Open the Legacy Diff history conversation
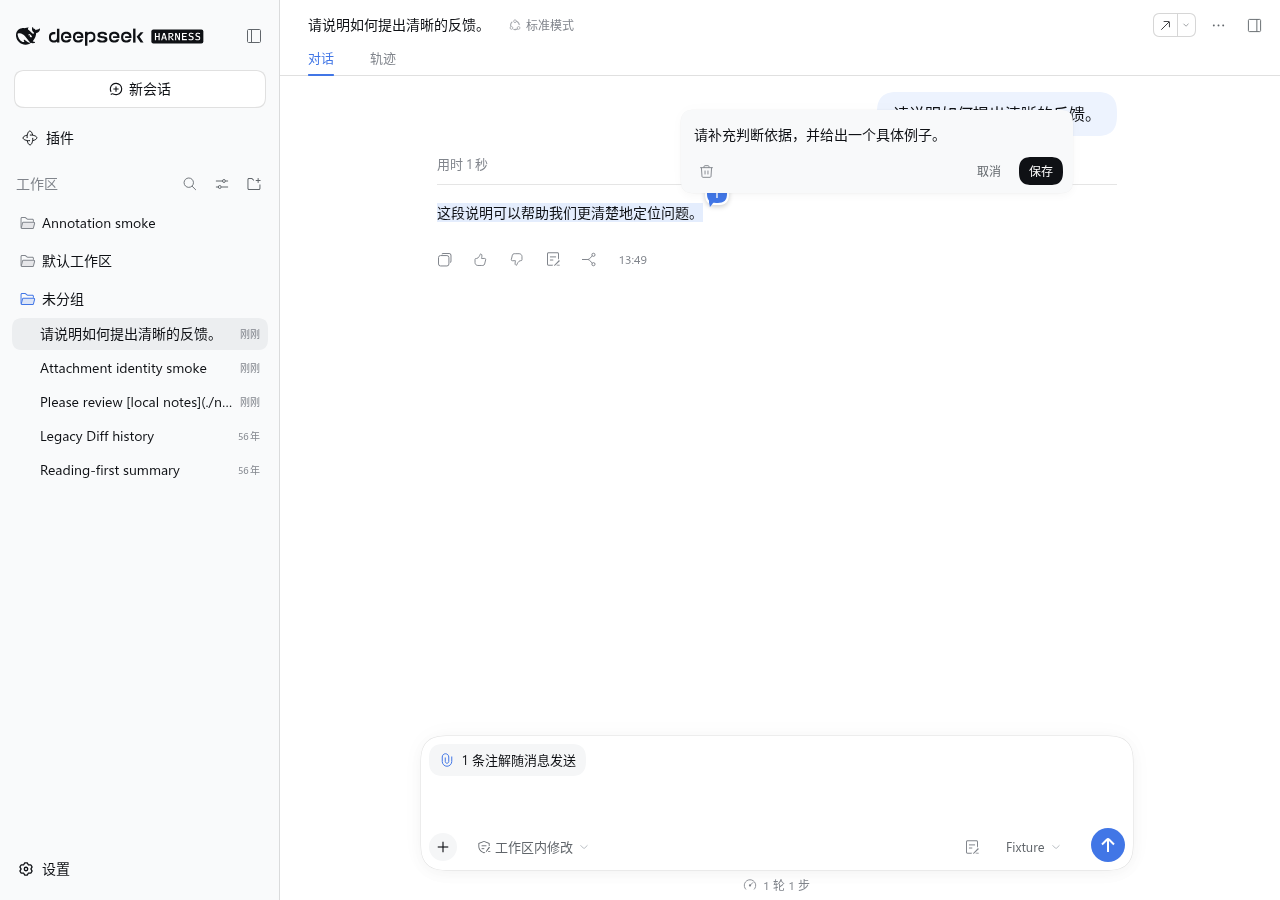The width and height of the screenshot is (1280, 900). (140, 436)
